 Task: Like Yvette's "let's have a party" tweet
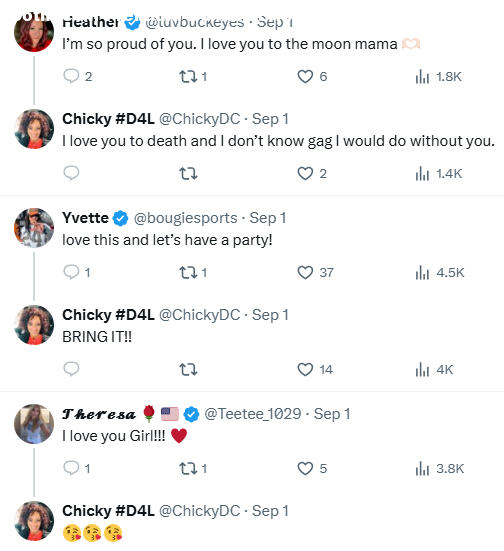point(315,273)
